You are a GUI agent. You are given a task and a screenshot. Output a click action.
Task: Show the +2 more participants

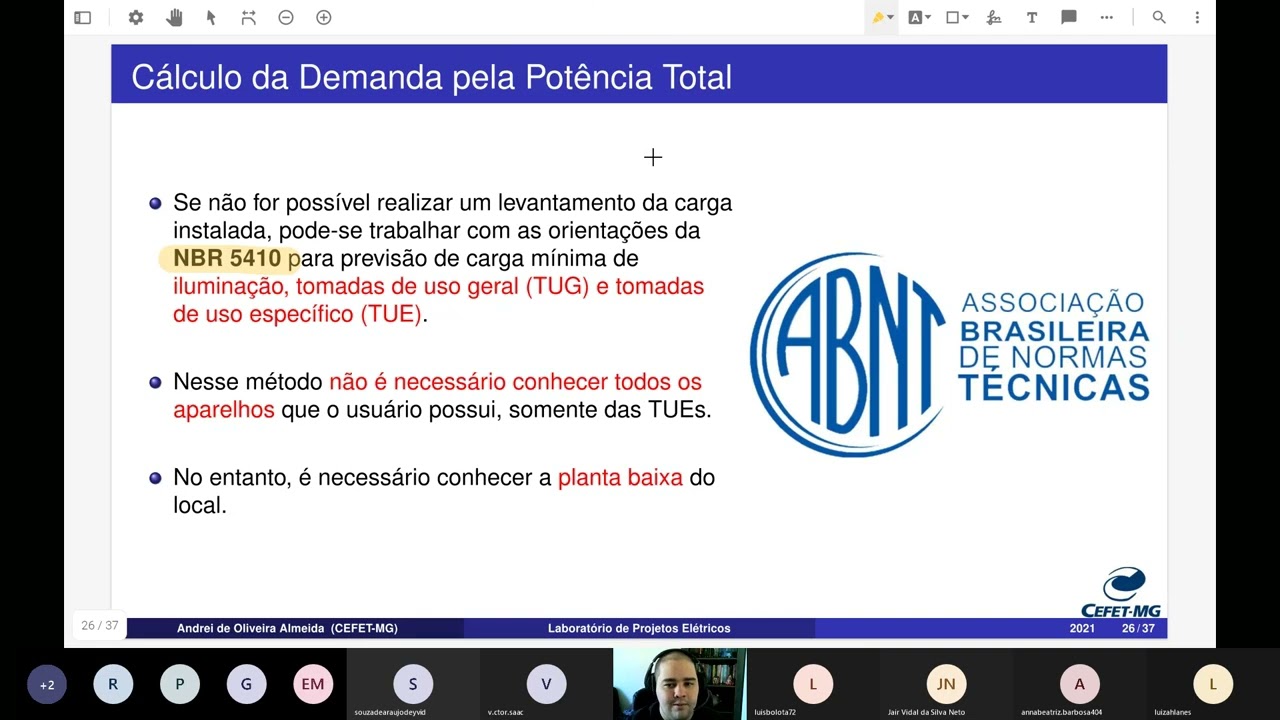[x=46, y=685]
